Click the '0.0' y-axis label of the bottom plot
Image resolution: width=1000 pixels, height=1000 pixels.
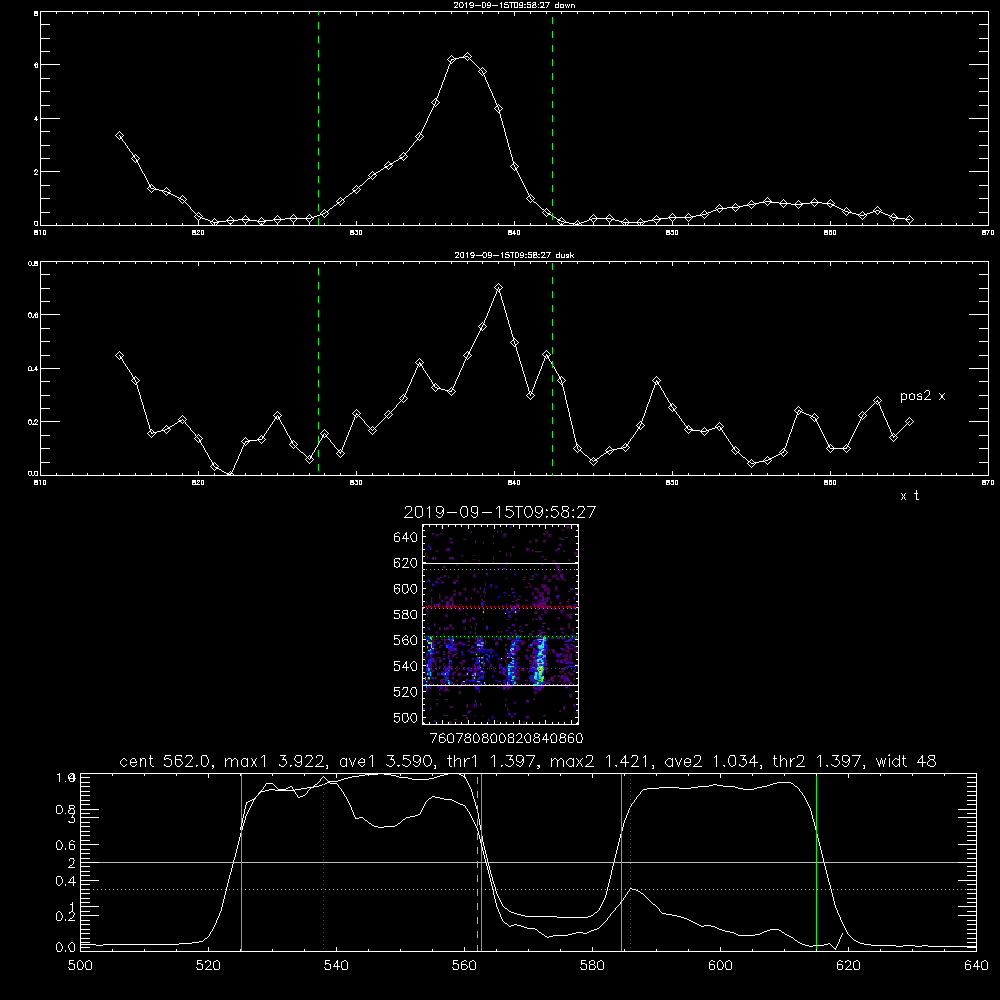pyautogui.click(x=66, y=947)
